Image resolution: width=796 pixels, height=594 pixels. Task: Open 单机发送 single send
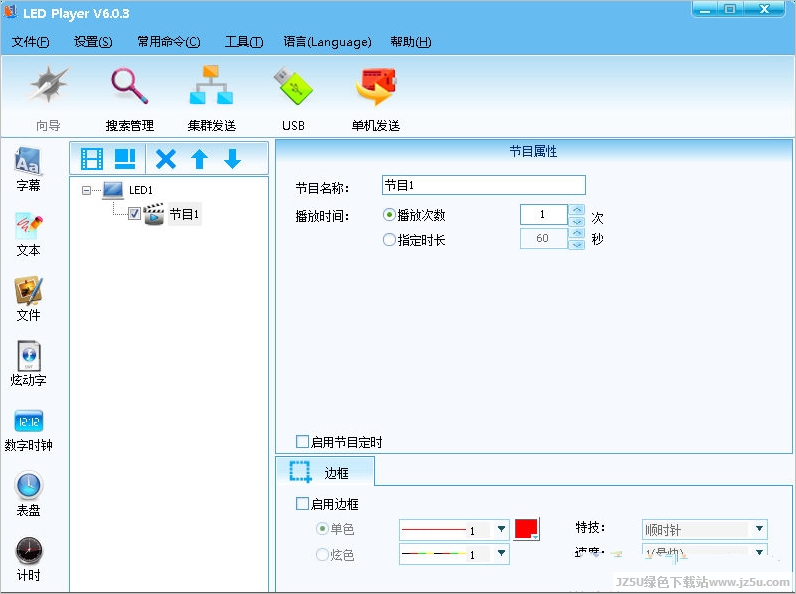point(376,98)
